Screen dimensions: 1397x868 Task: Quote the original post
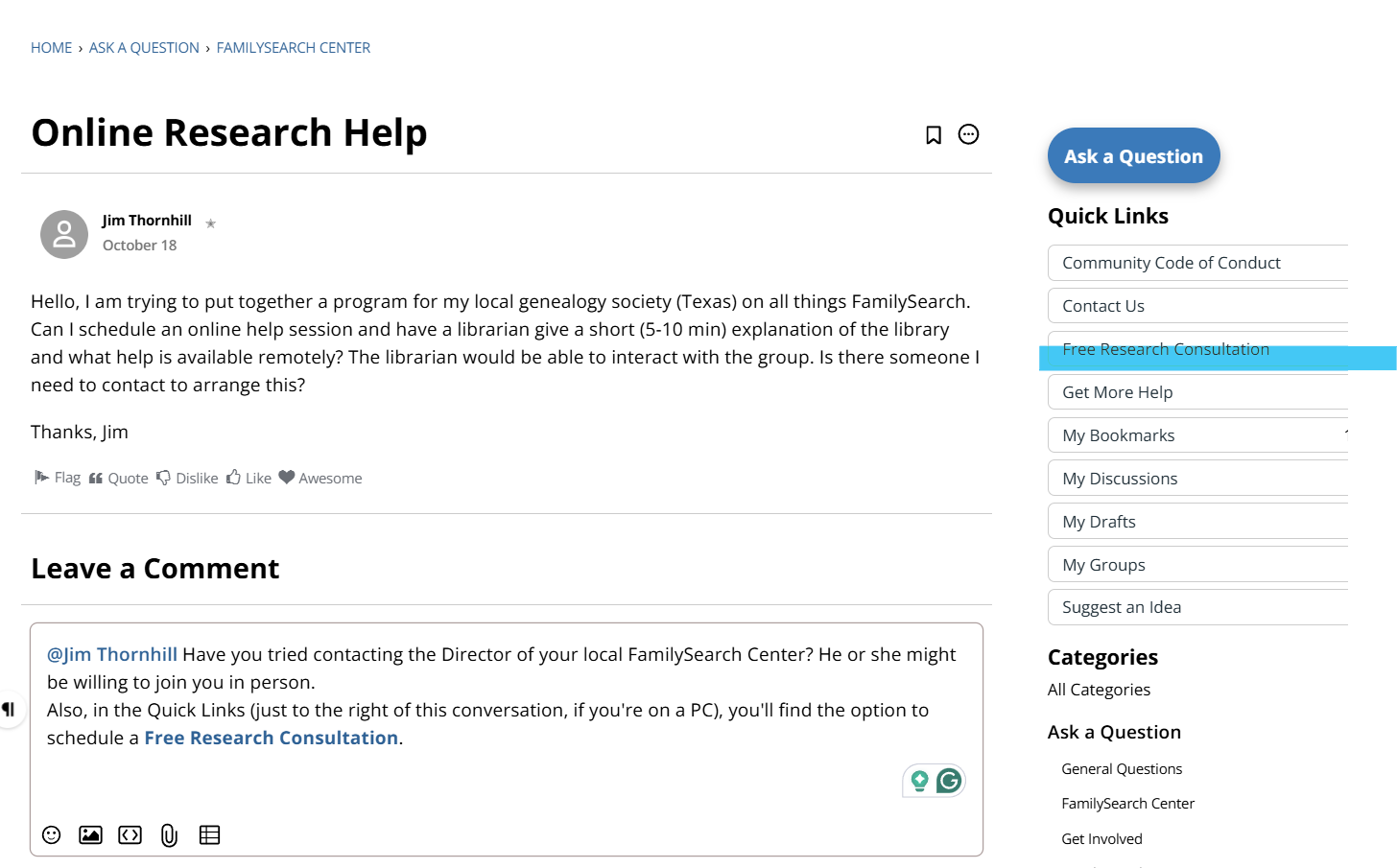(119, 478)
